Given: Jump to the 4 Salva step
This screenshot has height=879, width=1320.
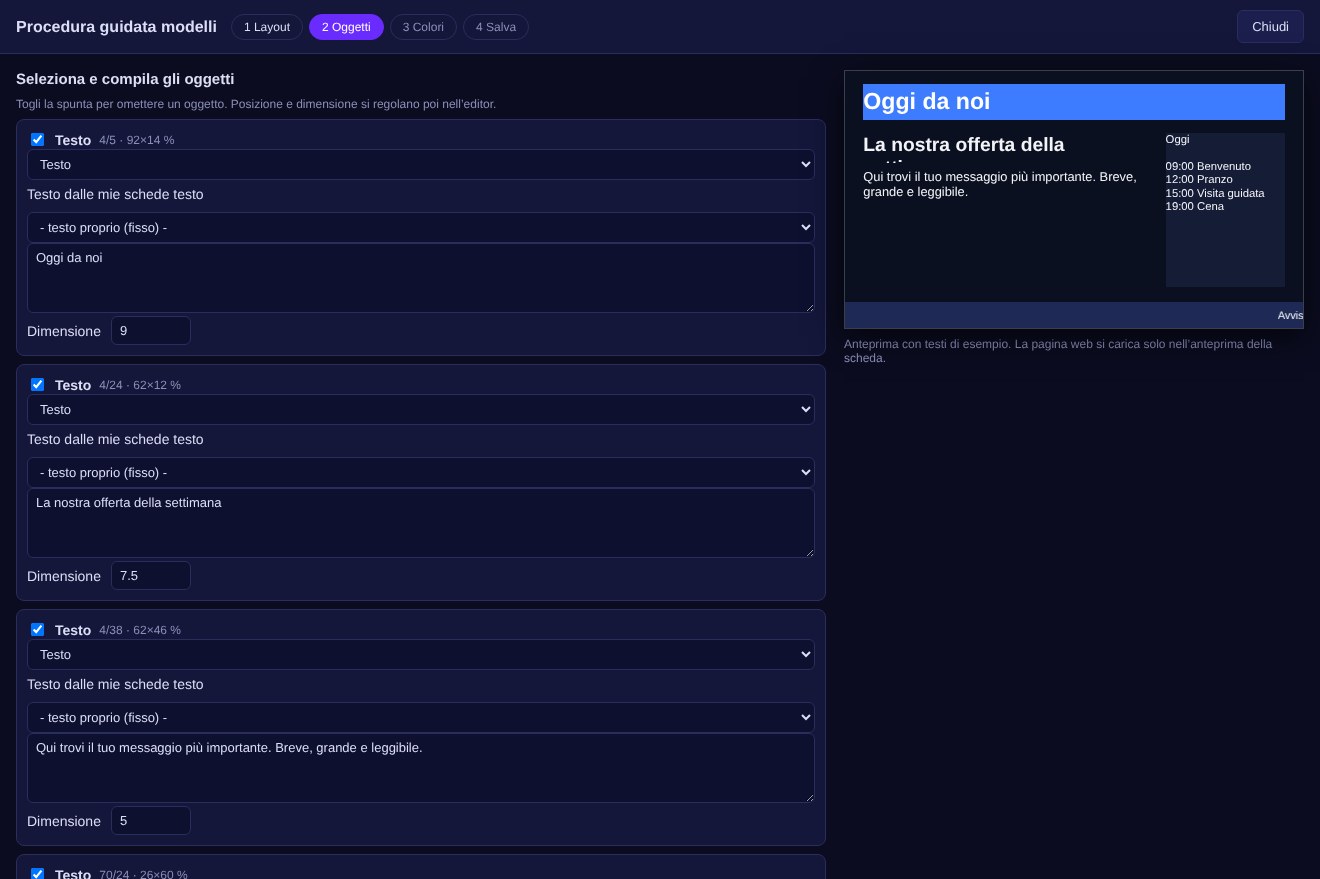Looking at the screenshot, I should point(496,27).
